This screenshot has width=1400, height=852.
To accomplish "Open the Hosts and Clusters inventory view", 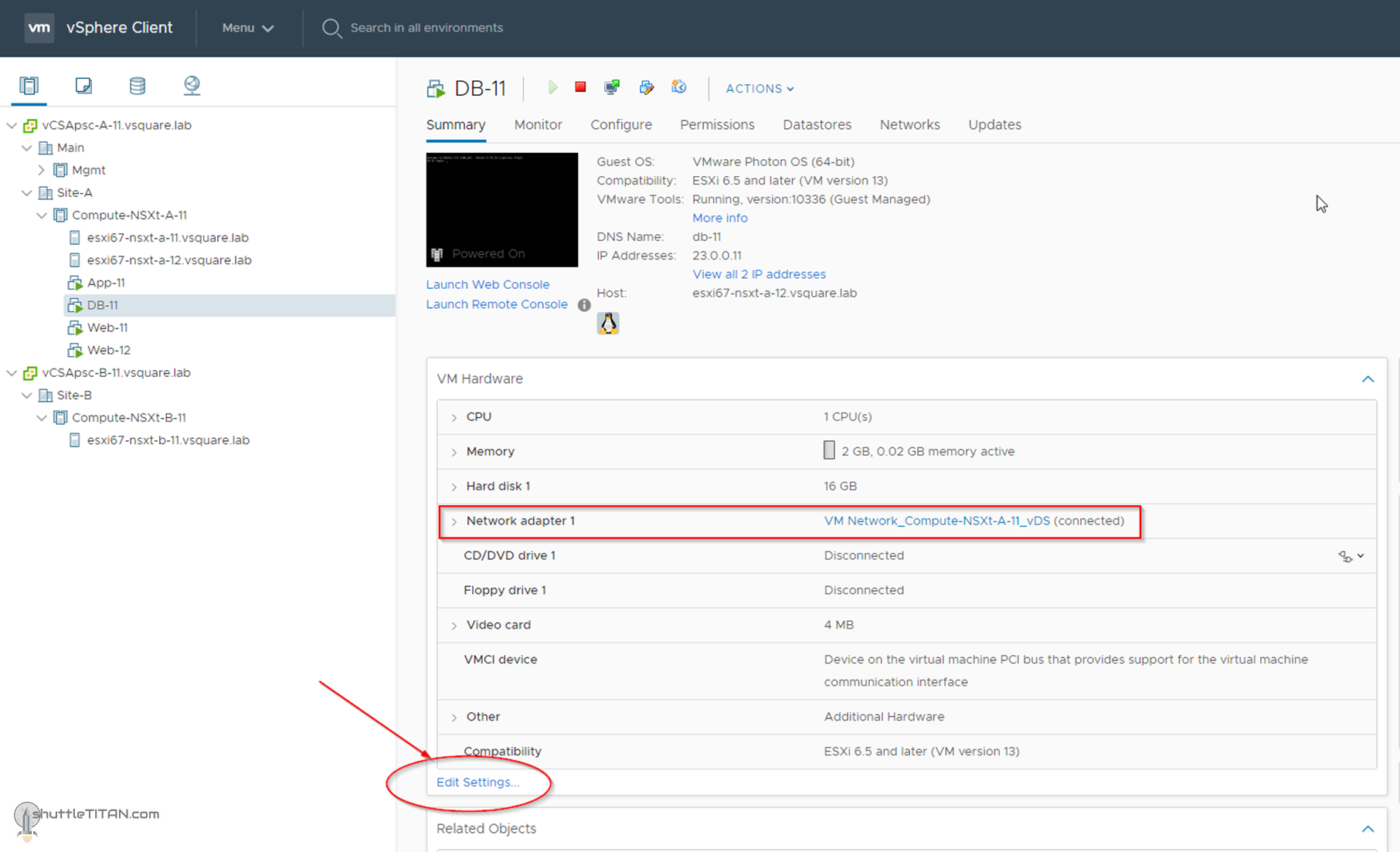I will coord(29,86).
